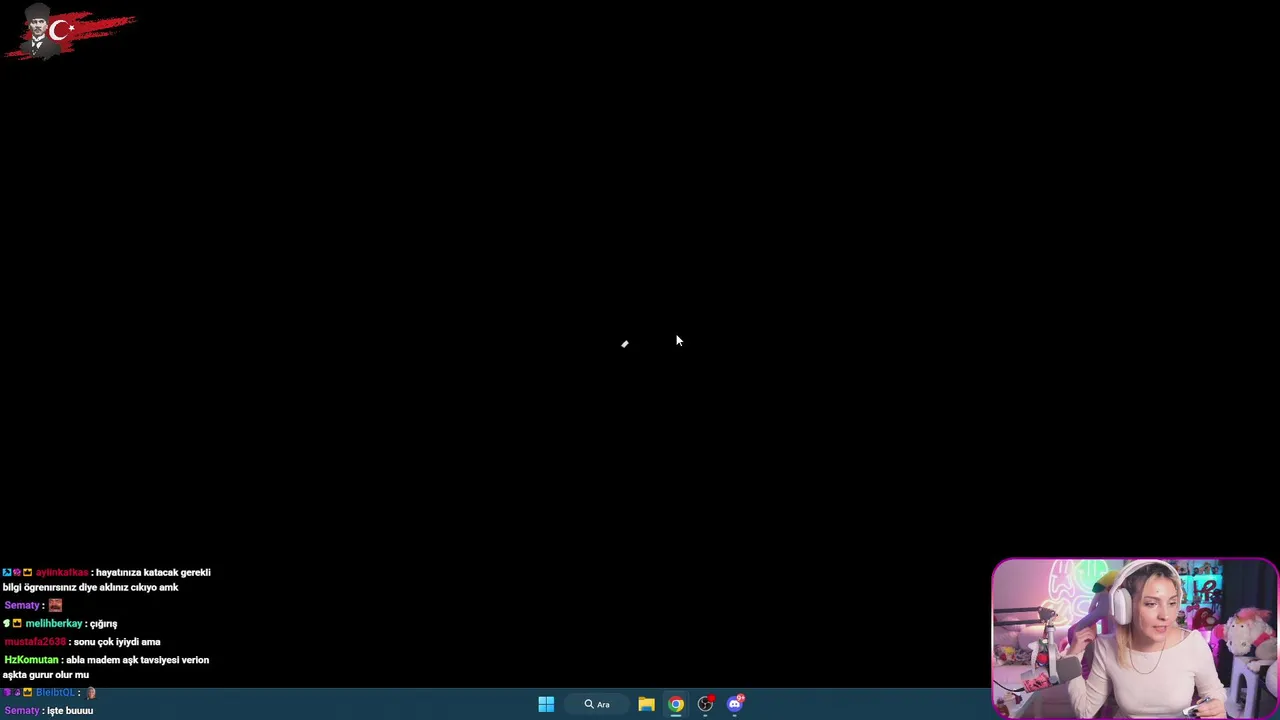
Task: Click the streamer webcam overlay
Action: coord(1134,638)
